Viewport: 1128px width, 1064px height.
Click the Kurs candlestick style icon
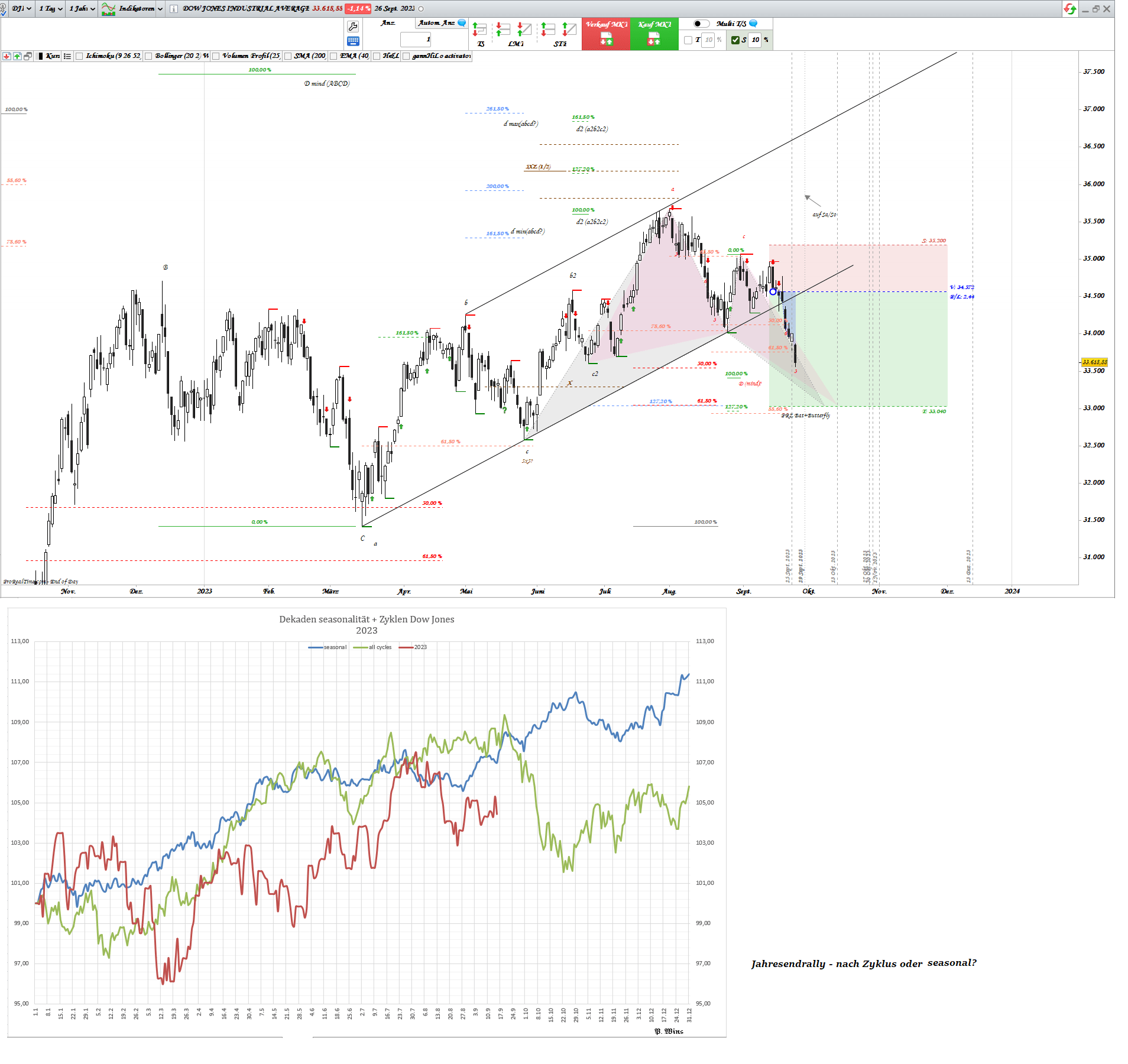[x=40, y=56]
